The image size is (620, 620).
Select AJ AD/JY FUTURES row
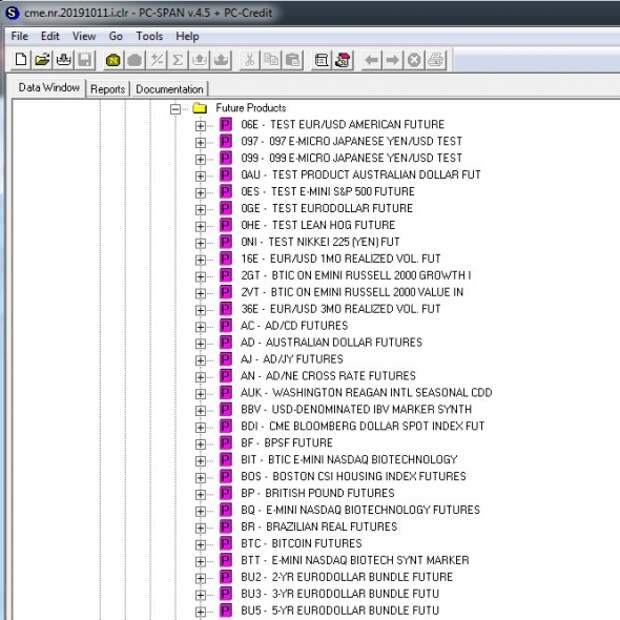292,359
